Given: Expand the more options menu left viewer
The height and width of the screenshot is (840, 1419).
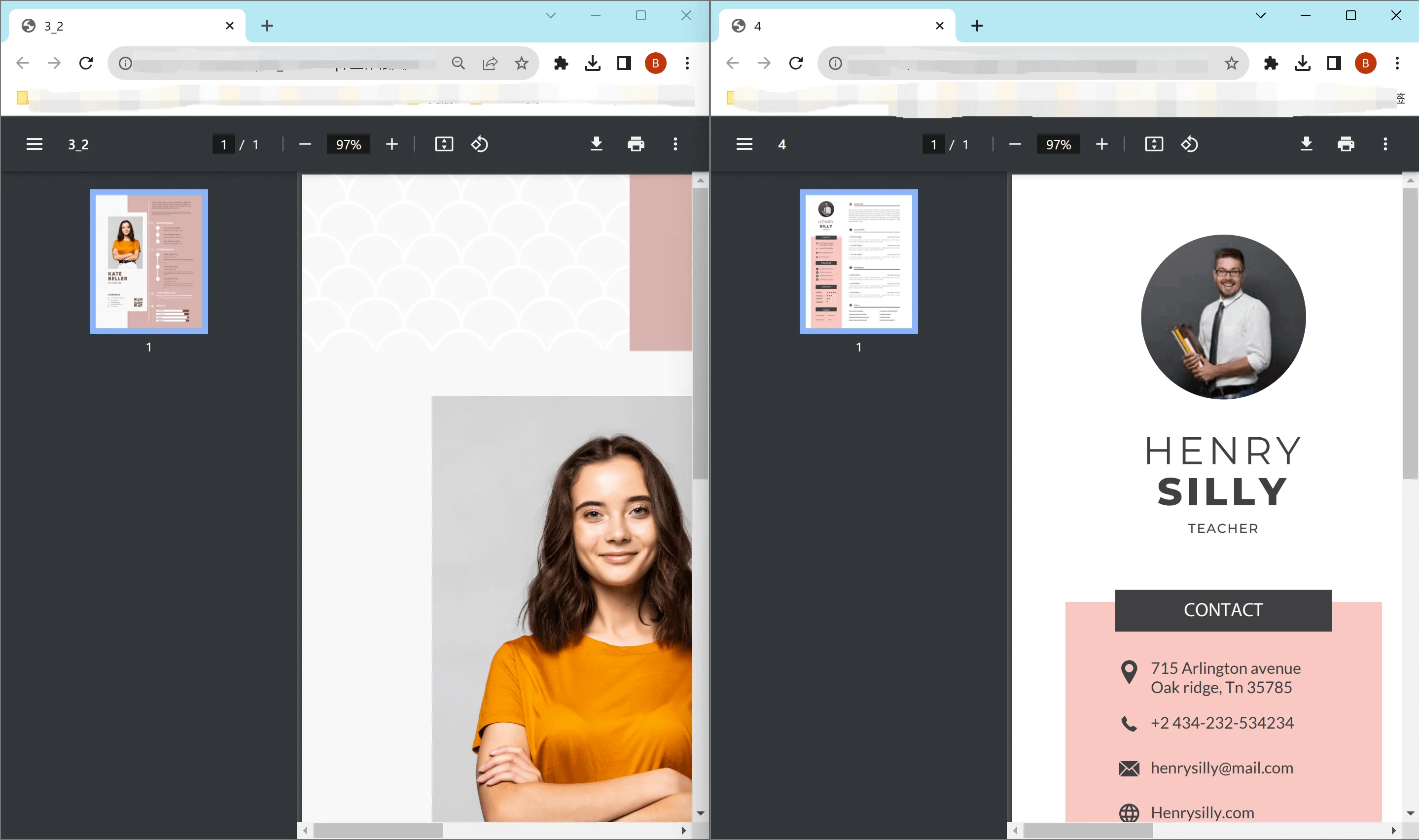Looking at the screenshot, I should click(x=676, y=143).
